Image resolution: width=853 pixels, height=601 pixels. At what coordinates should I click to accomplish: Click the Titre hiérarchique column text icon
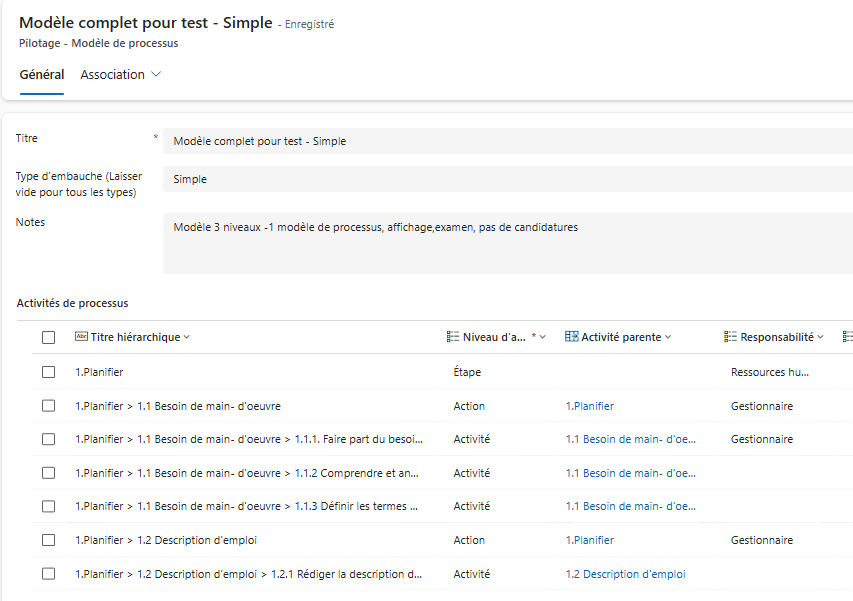[x=82, y=337]
